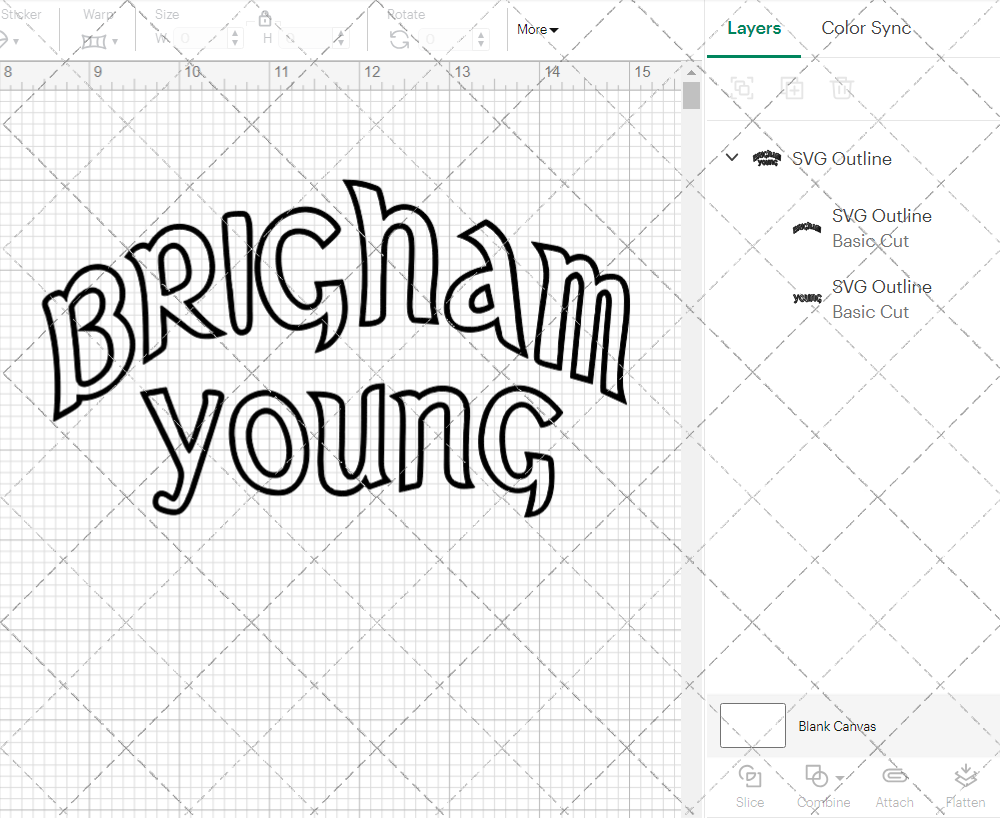
Task: Click the Warp tool icon
Action: pos(95,40)
